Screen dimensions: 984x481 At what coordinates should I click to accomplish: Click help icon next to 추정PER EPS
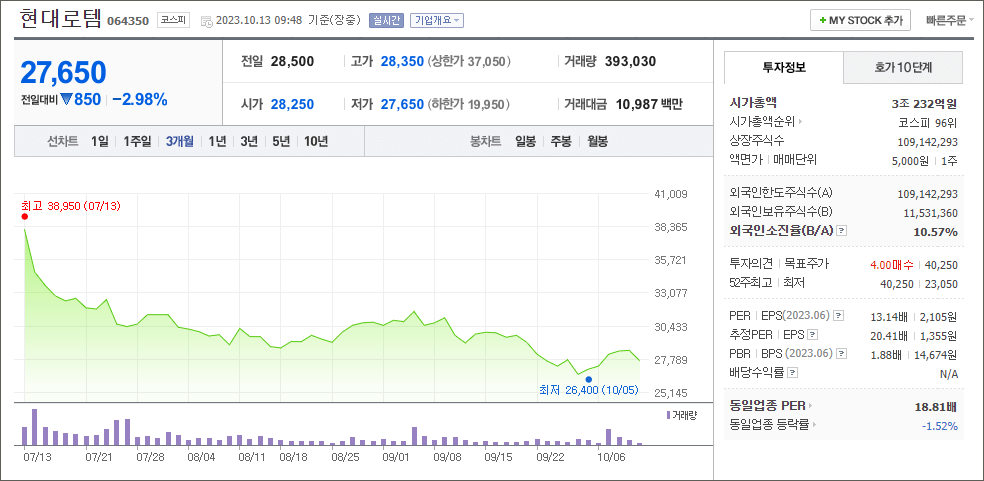click(813, 335)
